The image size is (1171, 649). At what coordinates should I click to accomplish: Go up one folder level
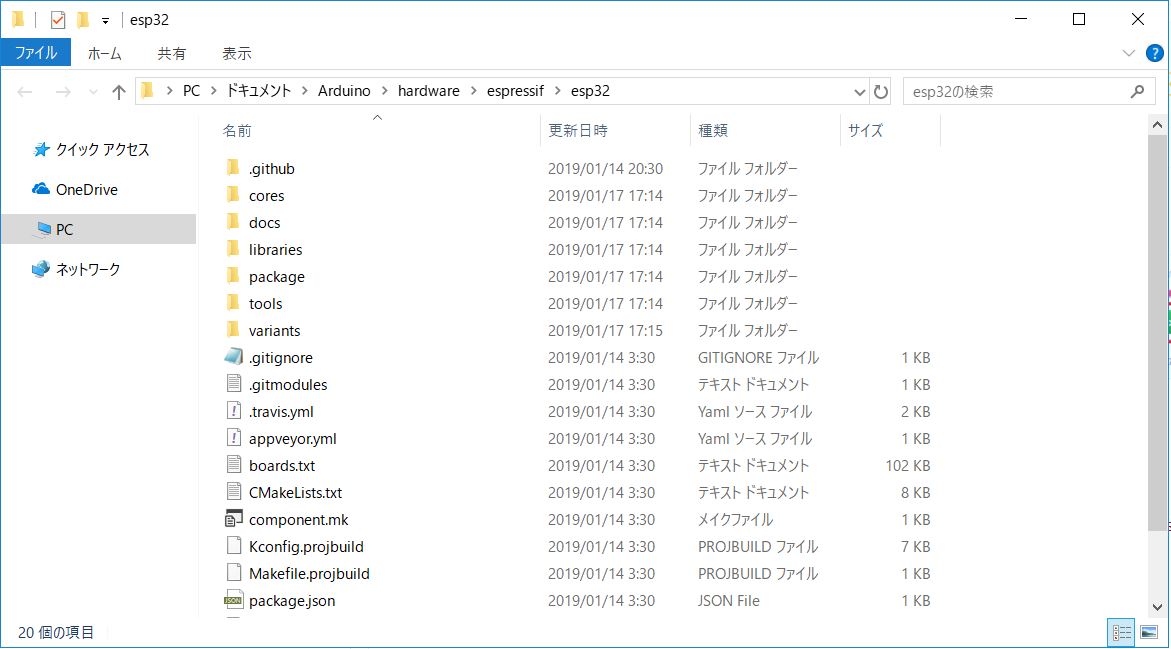[119, 92]
